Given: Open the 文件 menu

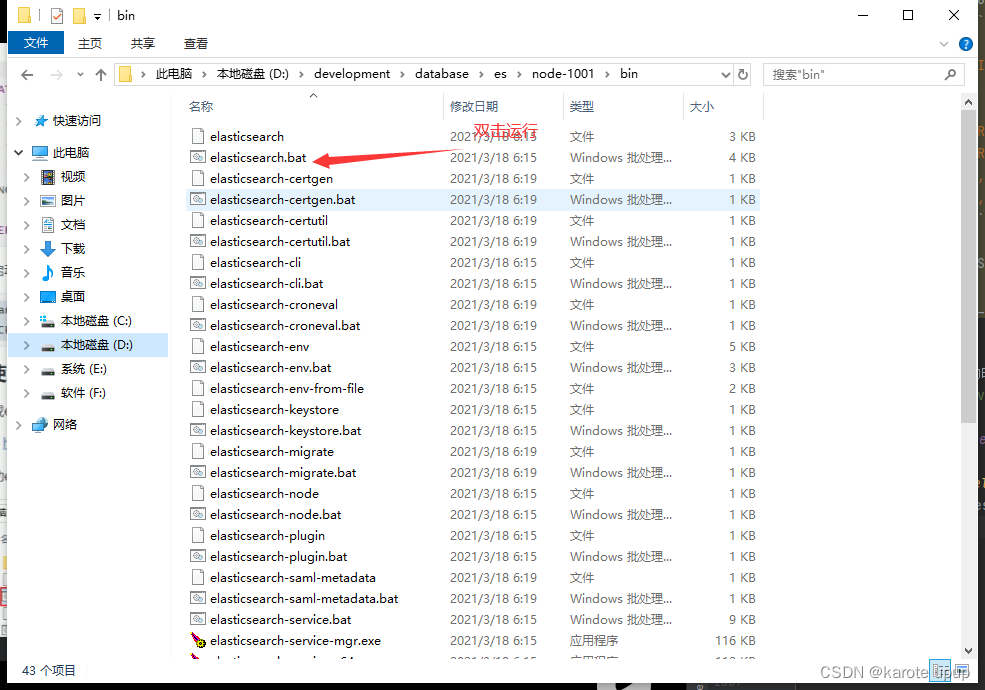Looking at the screenshot, I should 36,43.
